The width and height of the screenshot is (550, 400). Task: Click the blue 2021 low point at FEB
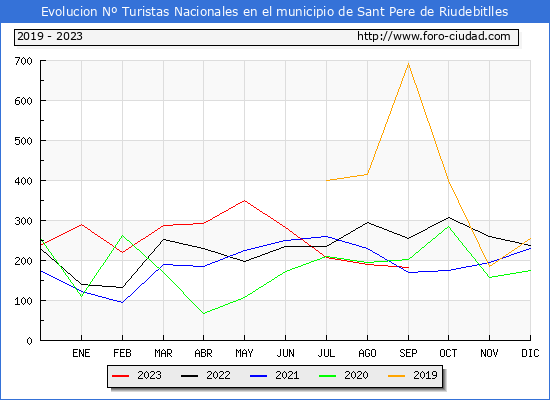(x=122, y=302)
